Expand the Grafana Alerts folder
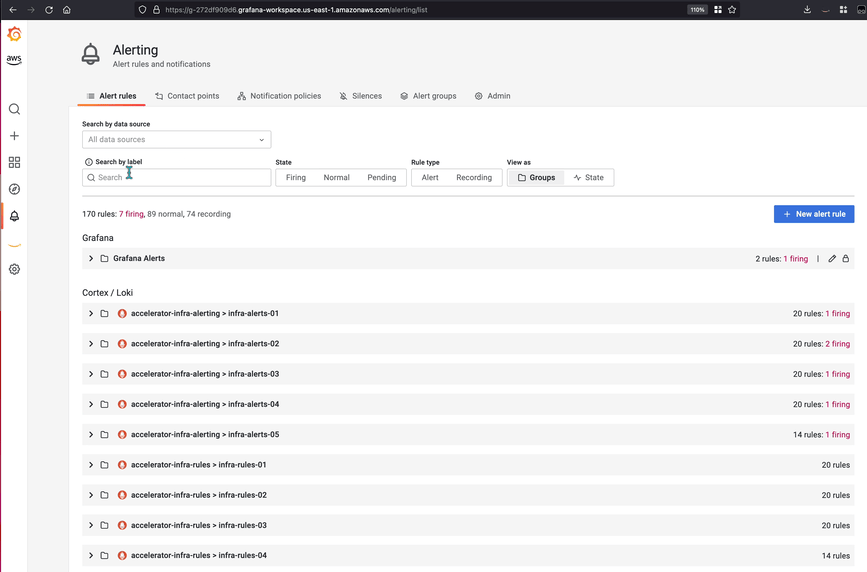The height and width of the screenshot is (572, 867). click(91, 258)
